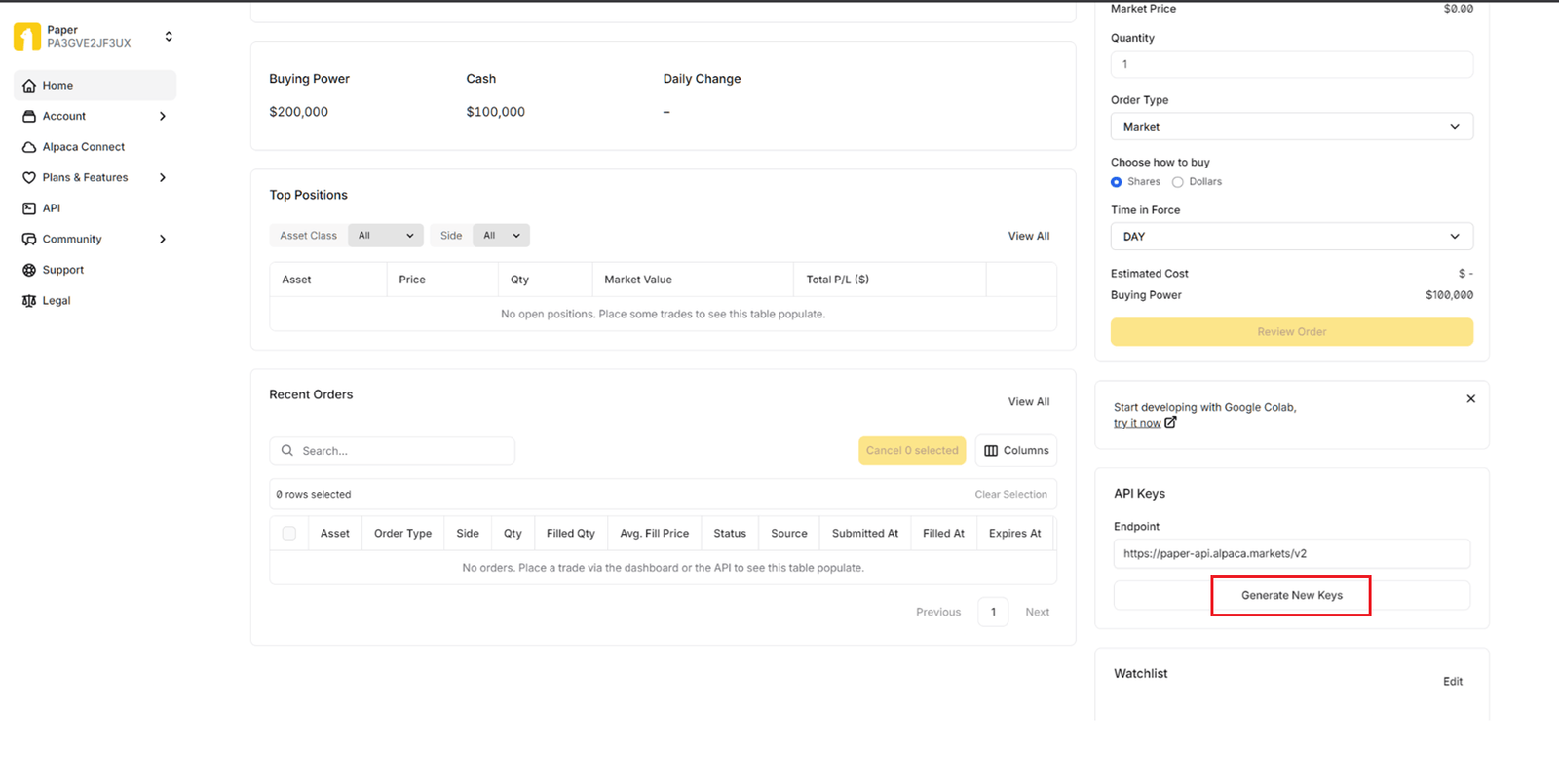Click Generate New Keys button
Image resolution: width=1559 pixels, height=784 pixels.
tap(1292, 596)
